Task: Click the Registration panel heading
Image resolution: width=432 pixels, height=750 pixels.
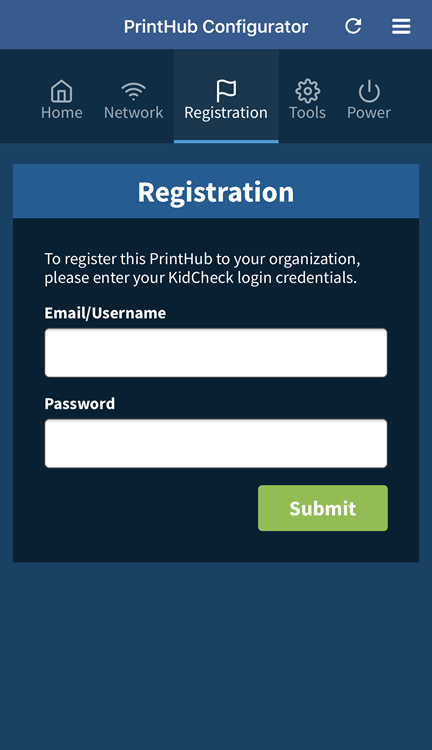Action: (x=216, y=192)
